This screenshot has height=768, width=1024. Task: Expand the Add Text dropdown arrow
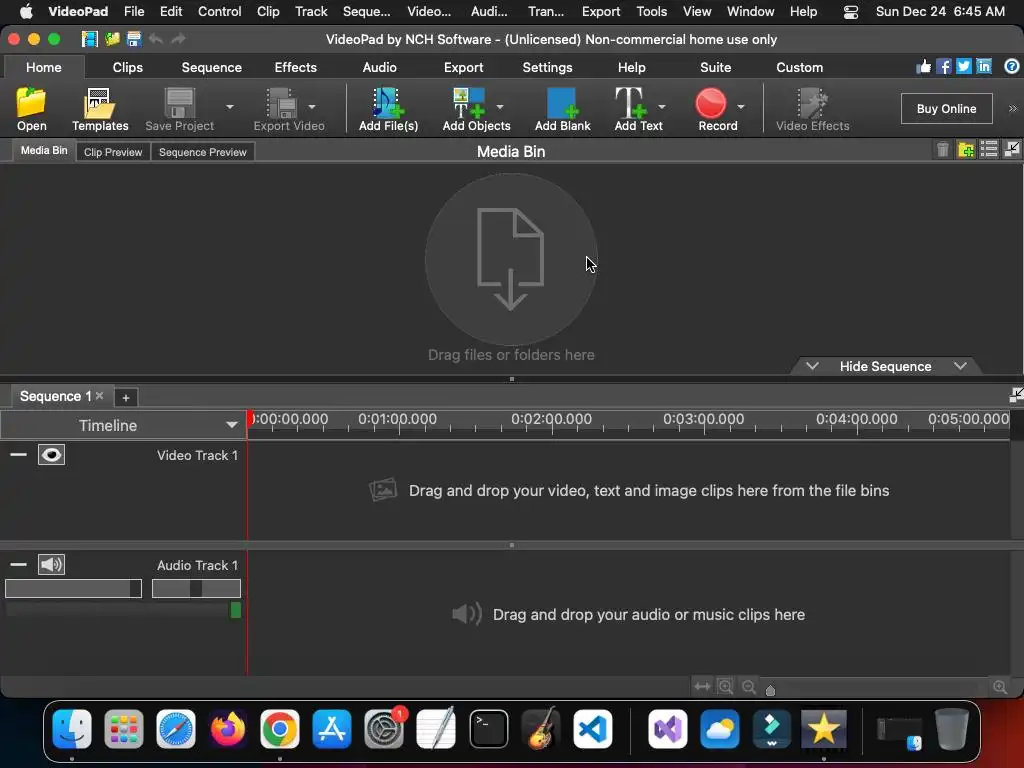pos(662,107)
